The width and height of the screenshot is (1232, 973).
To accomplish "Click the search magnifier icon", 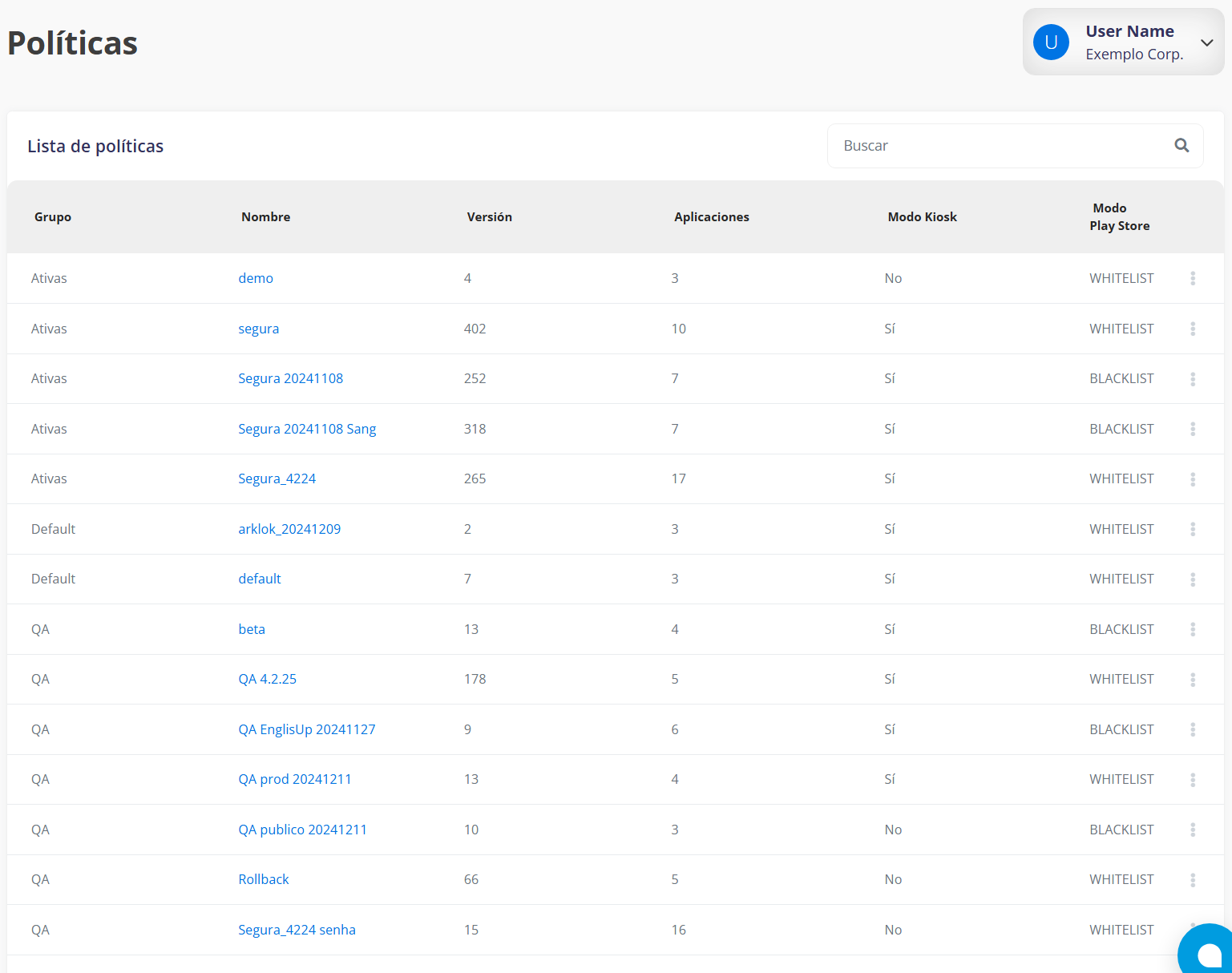I will coord(1182,145).
